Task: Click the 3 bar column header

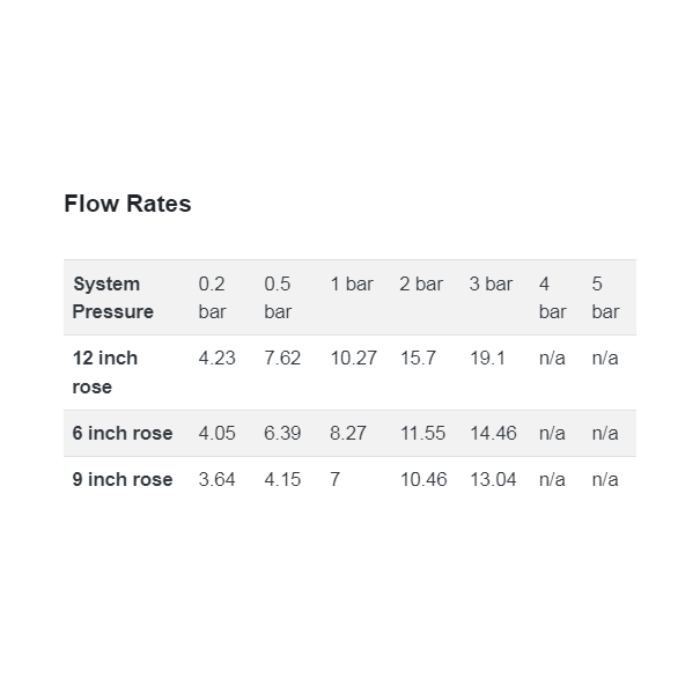Action: [x=491, y=284]
